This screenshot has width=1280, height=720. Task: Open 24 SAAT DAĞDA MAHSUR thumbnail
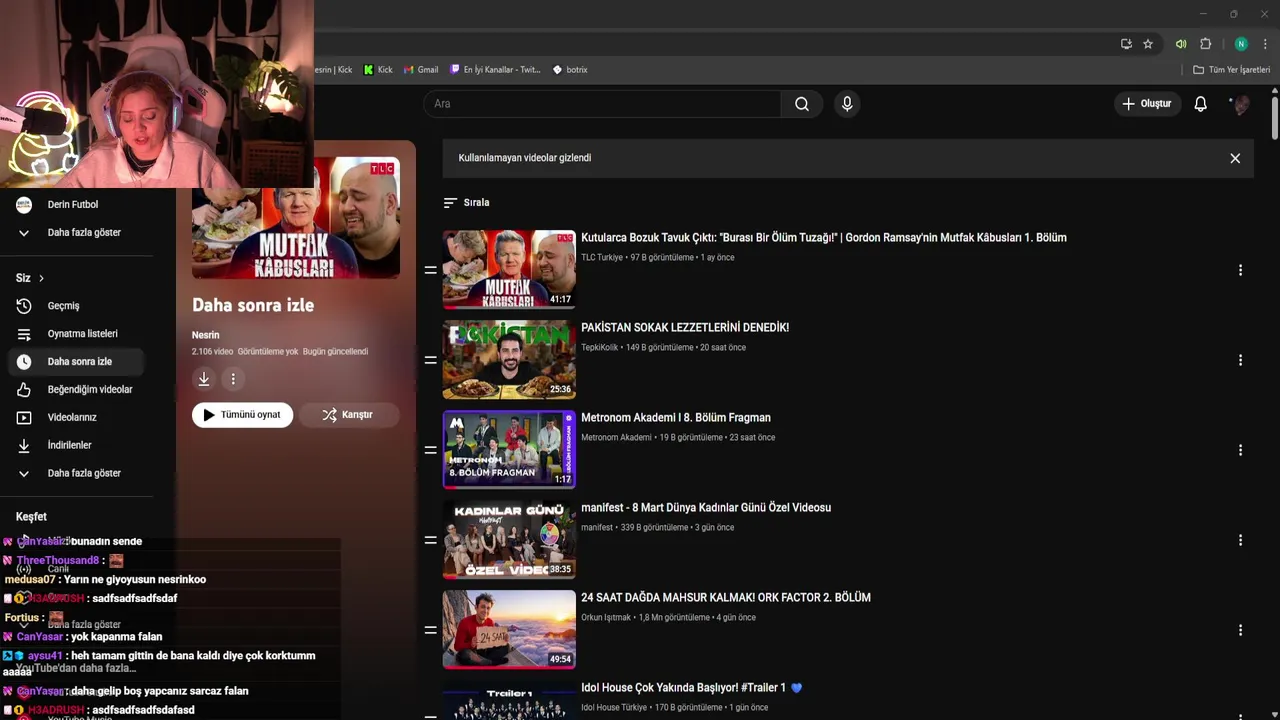[509, 629]
